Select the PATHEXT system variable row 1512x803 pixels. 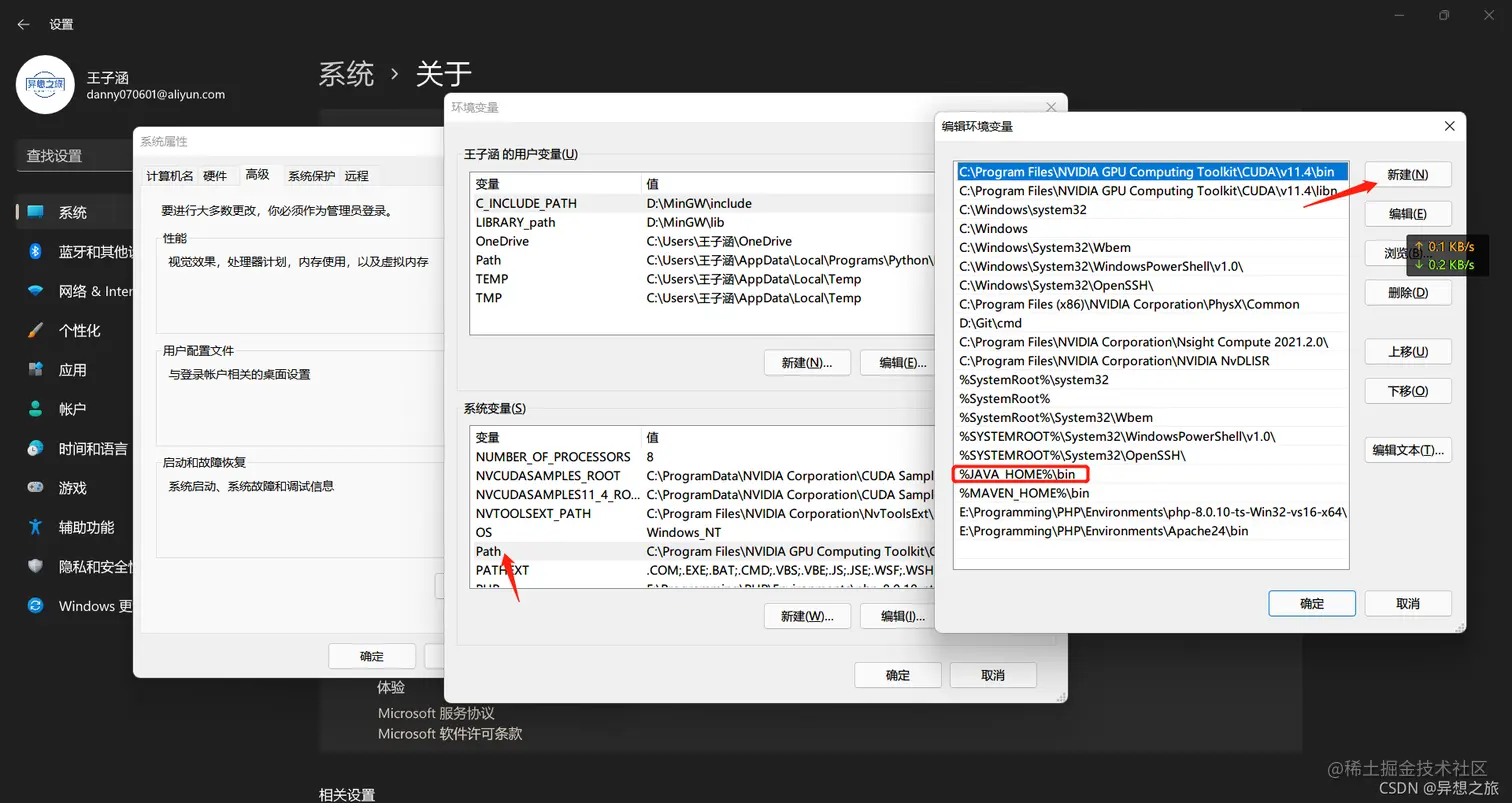(x=702, y=570)
